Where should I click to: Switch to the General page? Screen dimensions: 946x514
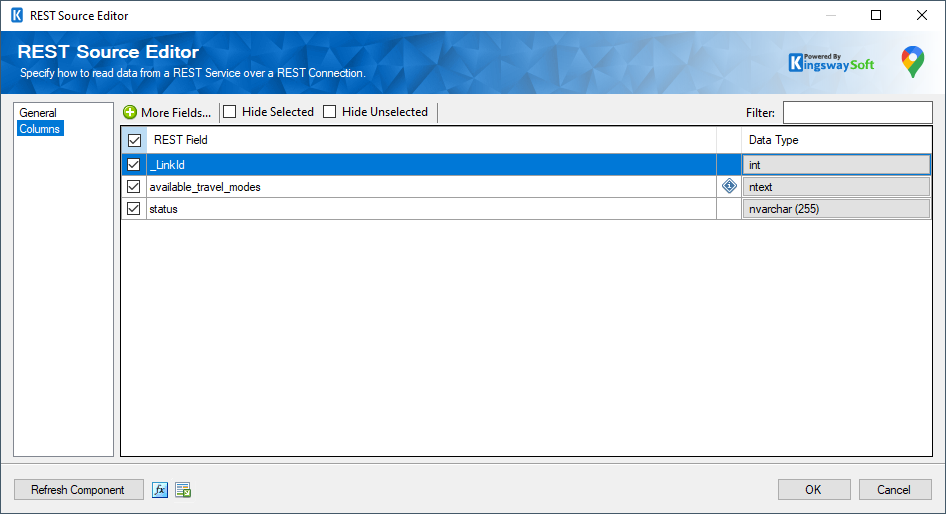pyautogui.click(x=38, y=113)
